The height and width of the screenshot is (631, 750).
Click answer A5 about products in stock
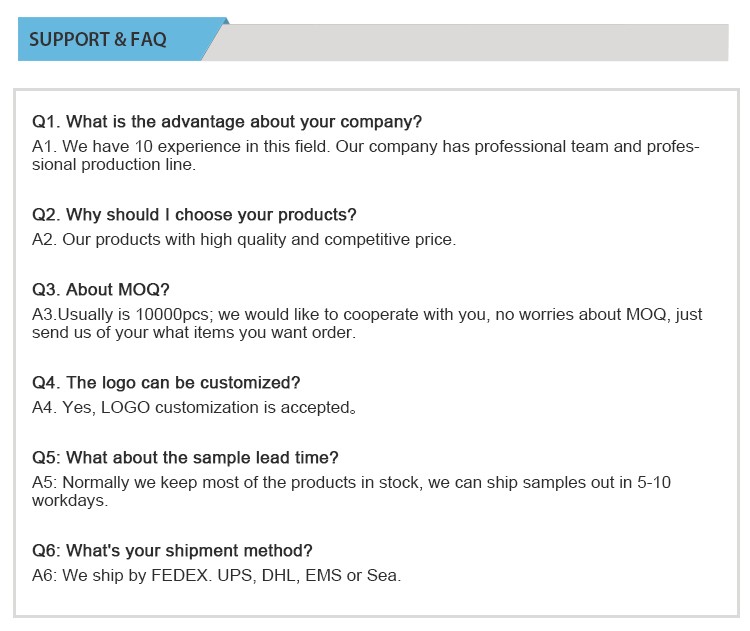coord(351,482)
